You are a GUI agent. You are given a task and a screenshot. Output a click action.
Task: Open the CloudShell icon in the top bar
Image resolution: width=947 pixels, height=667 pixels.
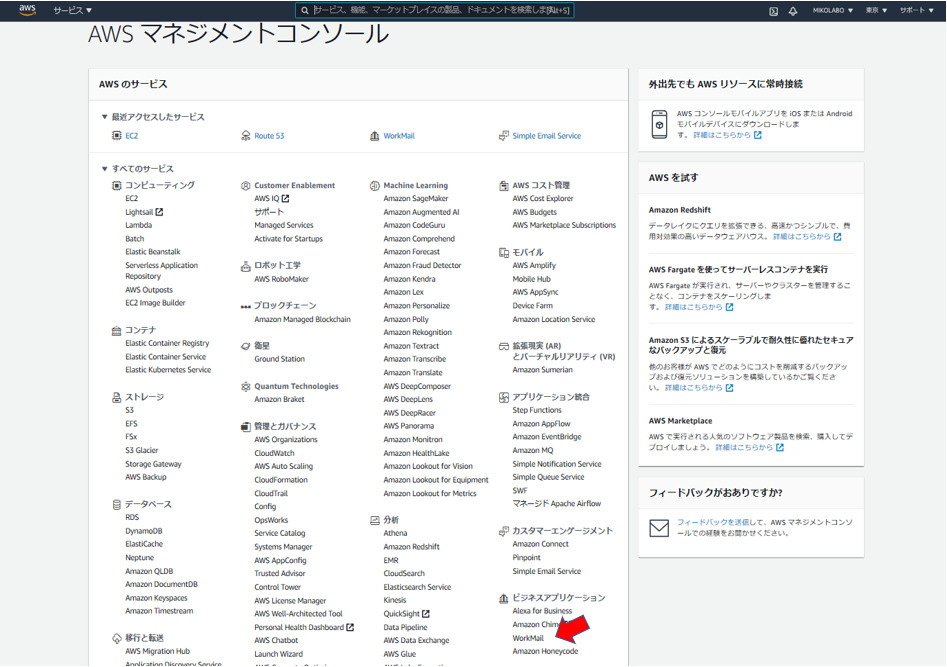(773, 11)
